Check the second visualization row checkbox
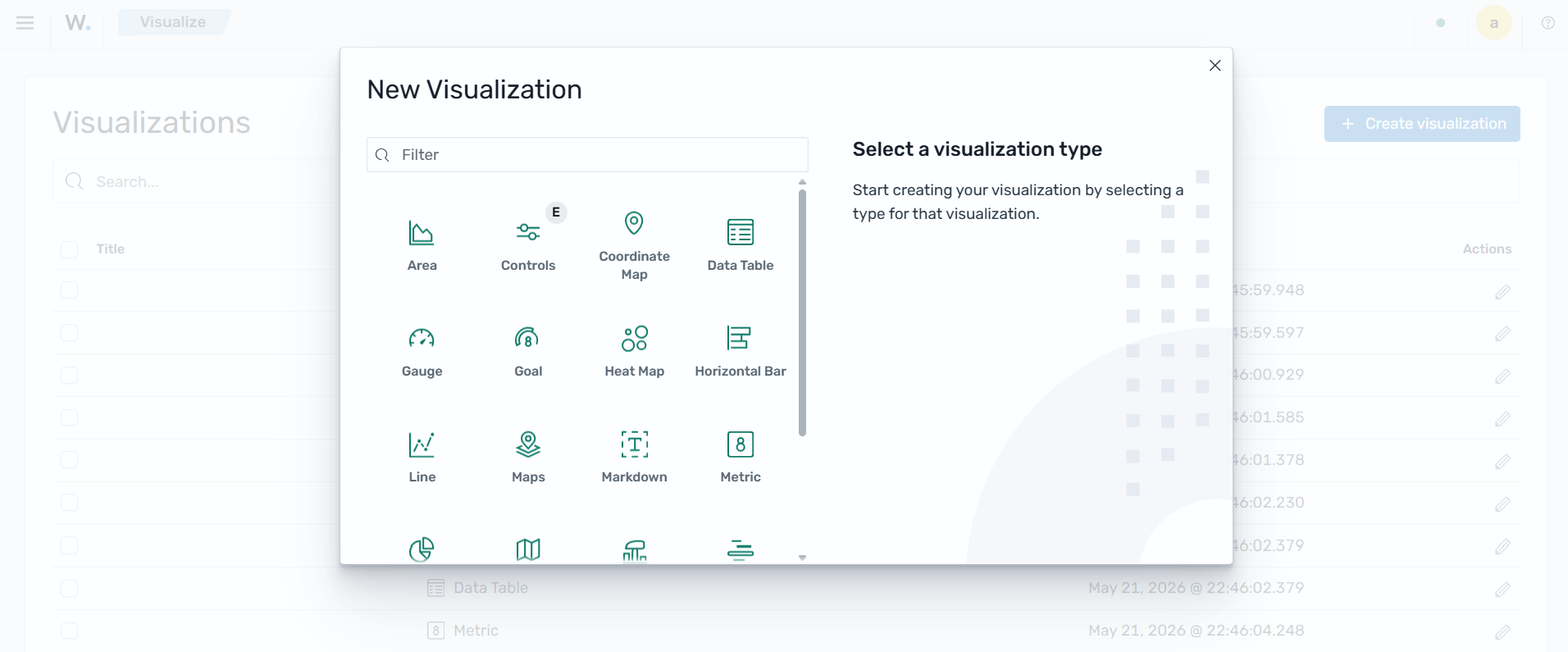 70,332
